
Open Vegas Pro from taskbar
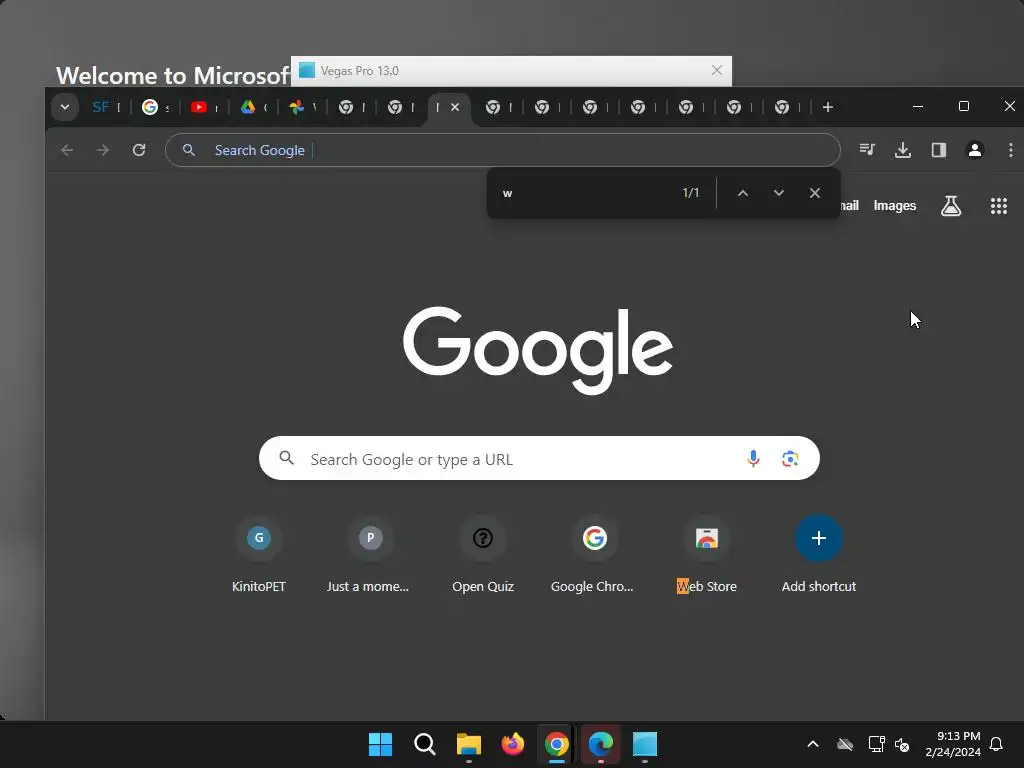click(x=645, y=744)
